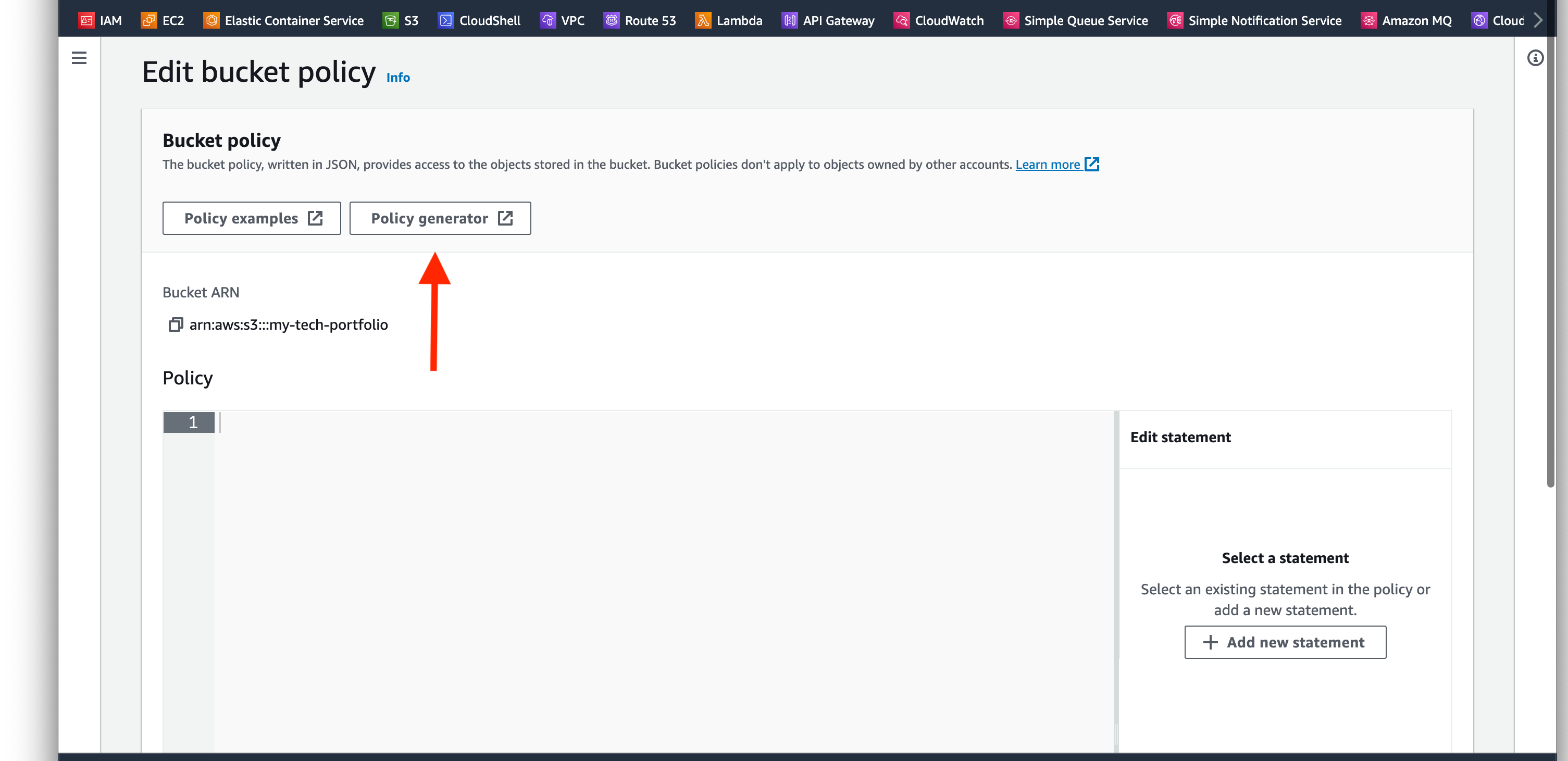The height and width of the screenshot is (761, 1568).
Task: Open Policy examples button
Action: tap(252, 218)
